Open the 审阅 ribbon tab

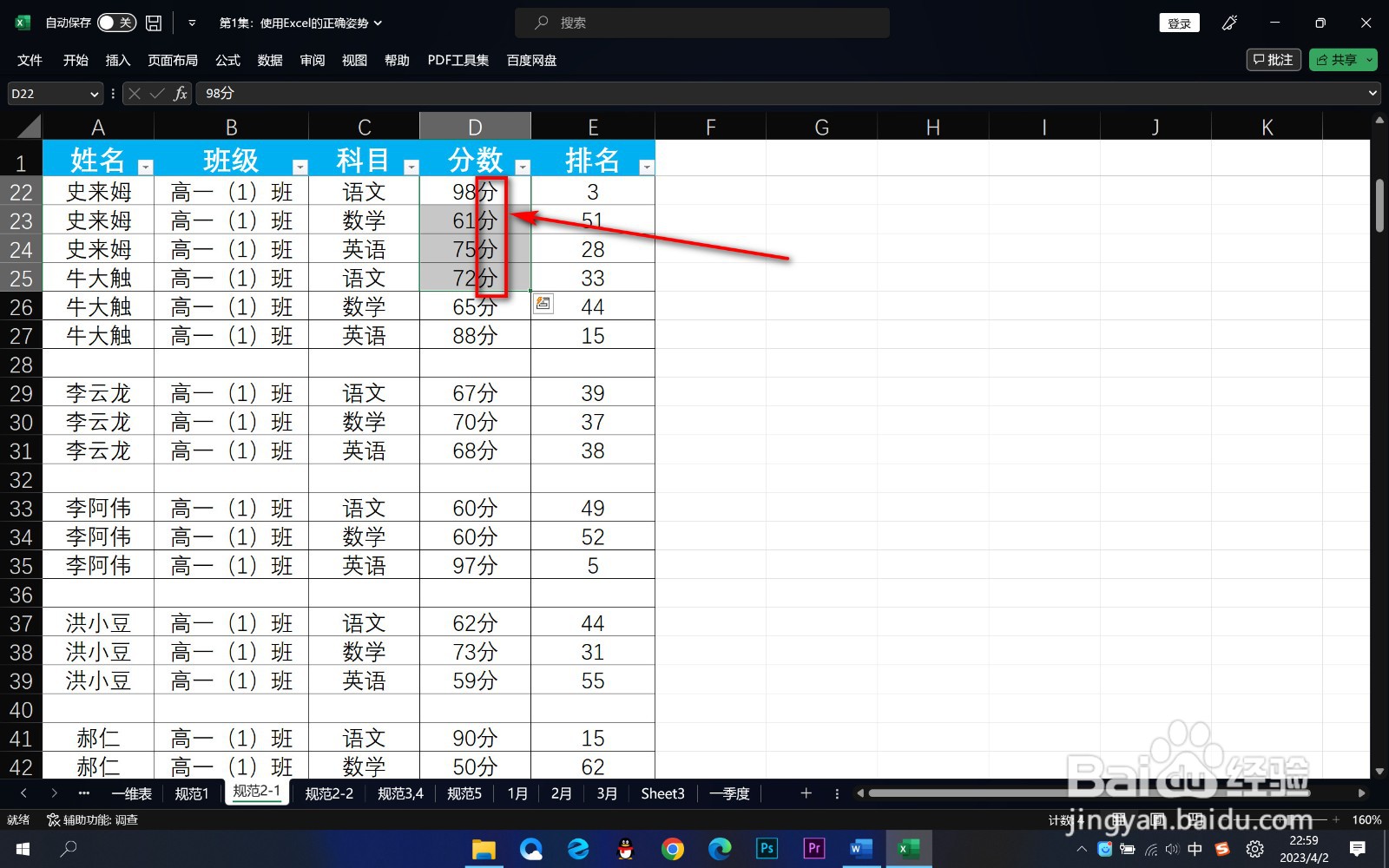(x=313, y=60)
